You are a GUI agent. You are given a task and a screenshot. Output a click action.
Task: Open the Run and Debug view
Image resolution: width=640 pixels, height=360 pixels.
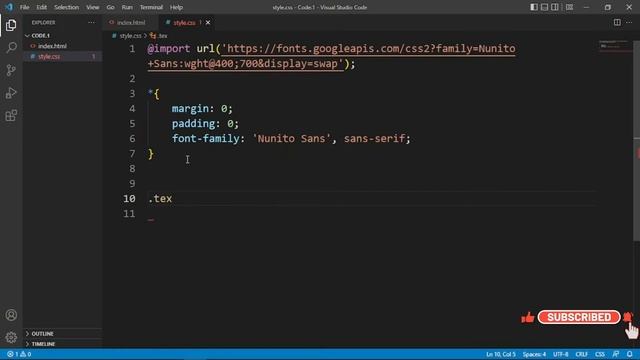(11, 93)
